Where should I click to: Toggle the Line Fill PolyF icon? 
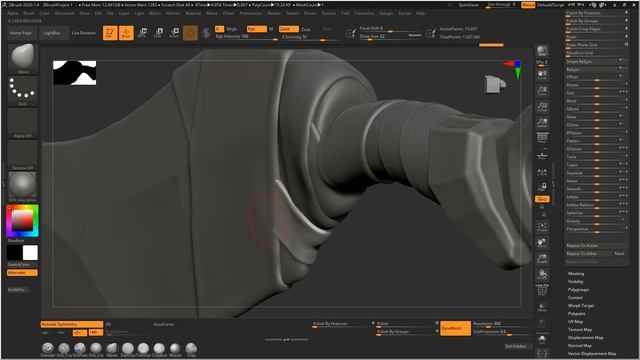542,290
